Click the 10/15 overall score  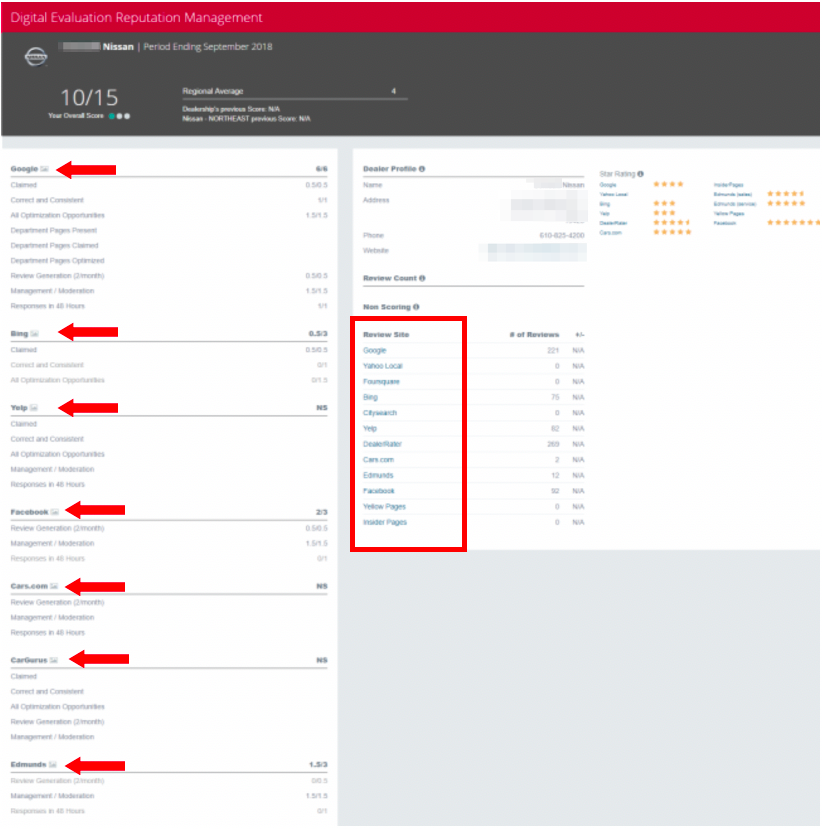tap(89, 98)
